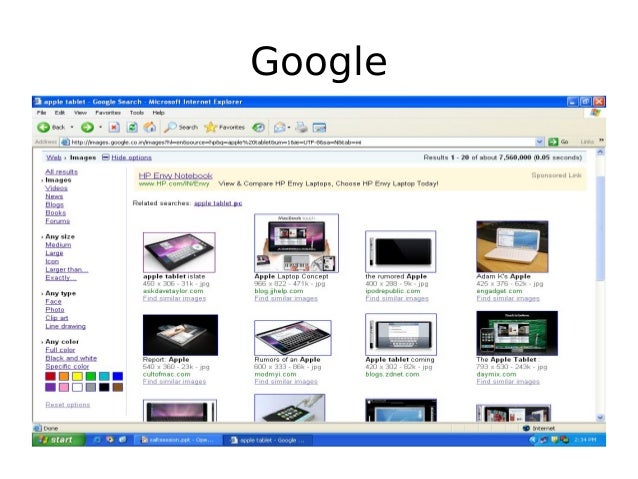The height and width of the screenshot is (479, 638).
Task: Click the Windows flag logo in IE menu bar
Action: coord(595,113)
